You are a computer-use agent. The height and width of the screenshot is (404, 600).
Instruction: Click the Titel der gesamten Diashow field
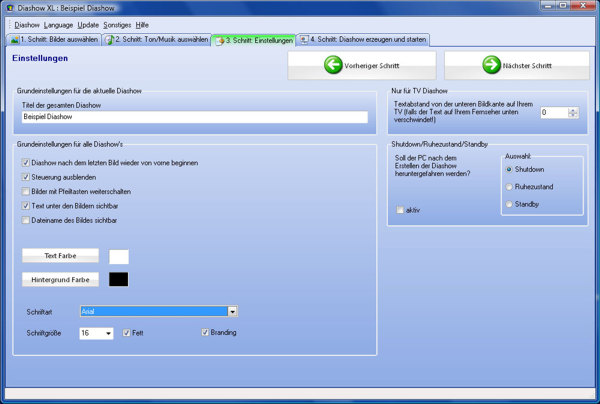point(195,117)
